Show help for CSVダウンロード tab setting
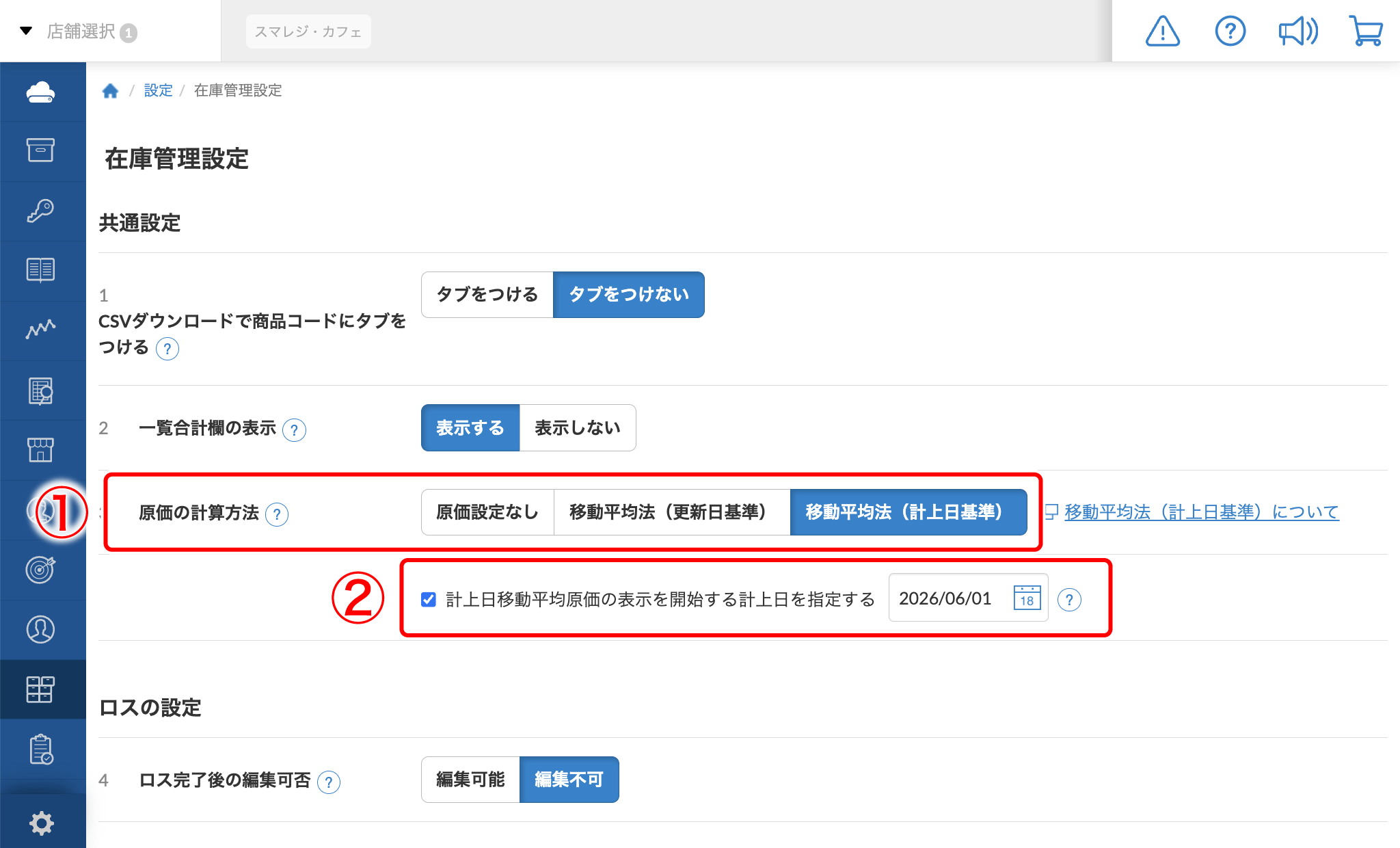The height and width of the screenshot is (848, 1400). 167,349
